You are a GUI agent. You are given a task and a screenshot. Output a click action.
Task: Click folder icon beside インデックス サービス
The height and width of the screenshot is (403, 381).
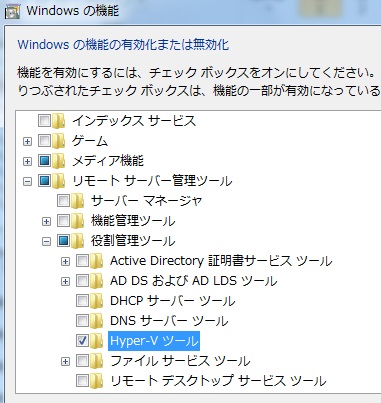[x=59, y=121]
